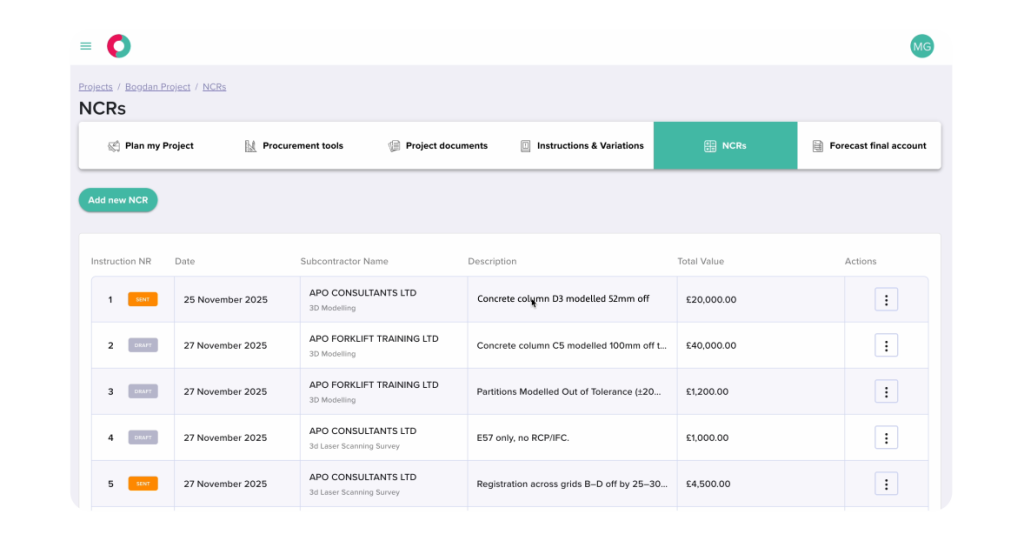
Task: Open kebab menu for E57 only row
Action: tap(886, 438)
